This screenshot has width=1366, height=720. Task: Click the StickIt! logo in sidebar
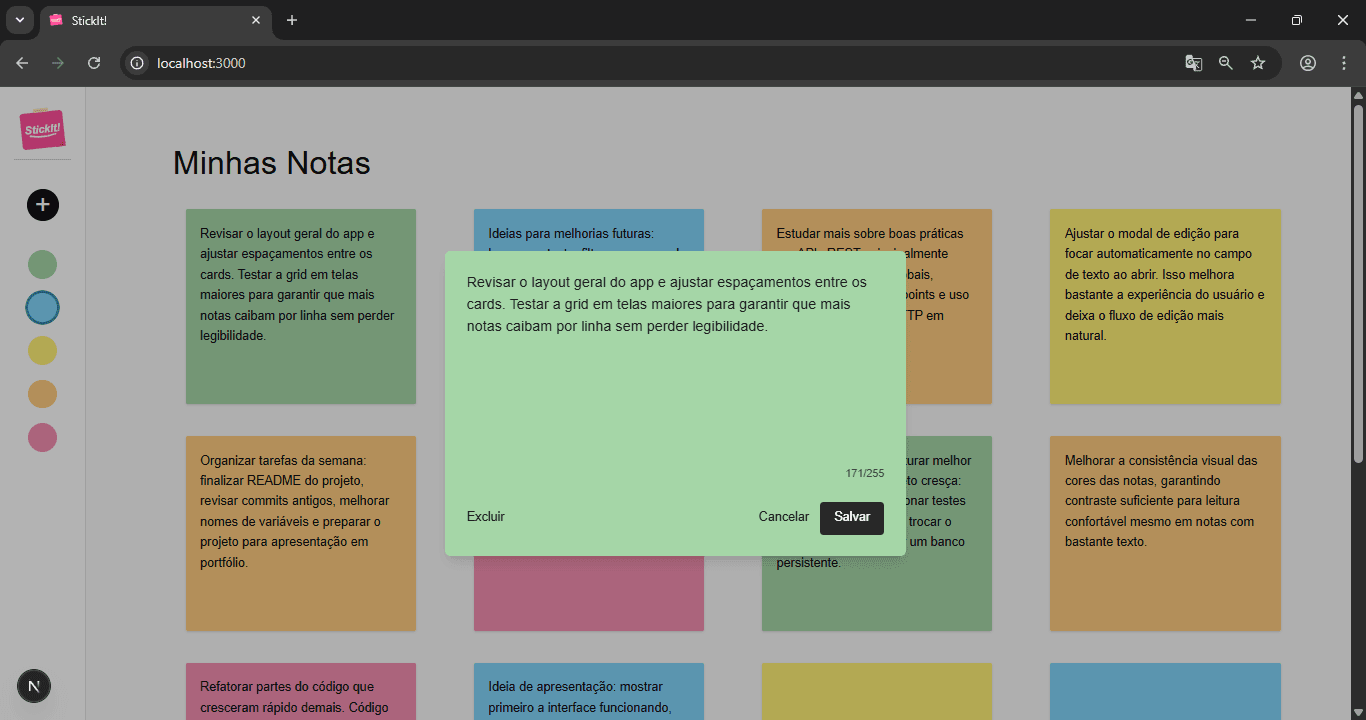click(42, 129)
